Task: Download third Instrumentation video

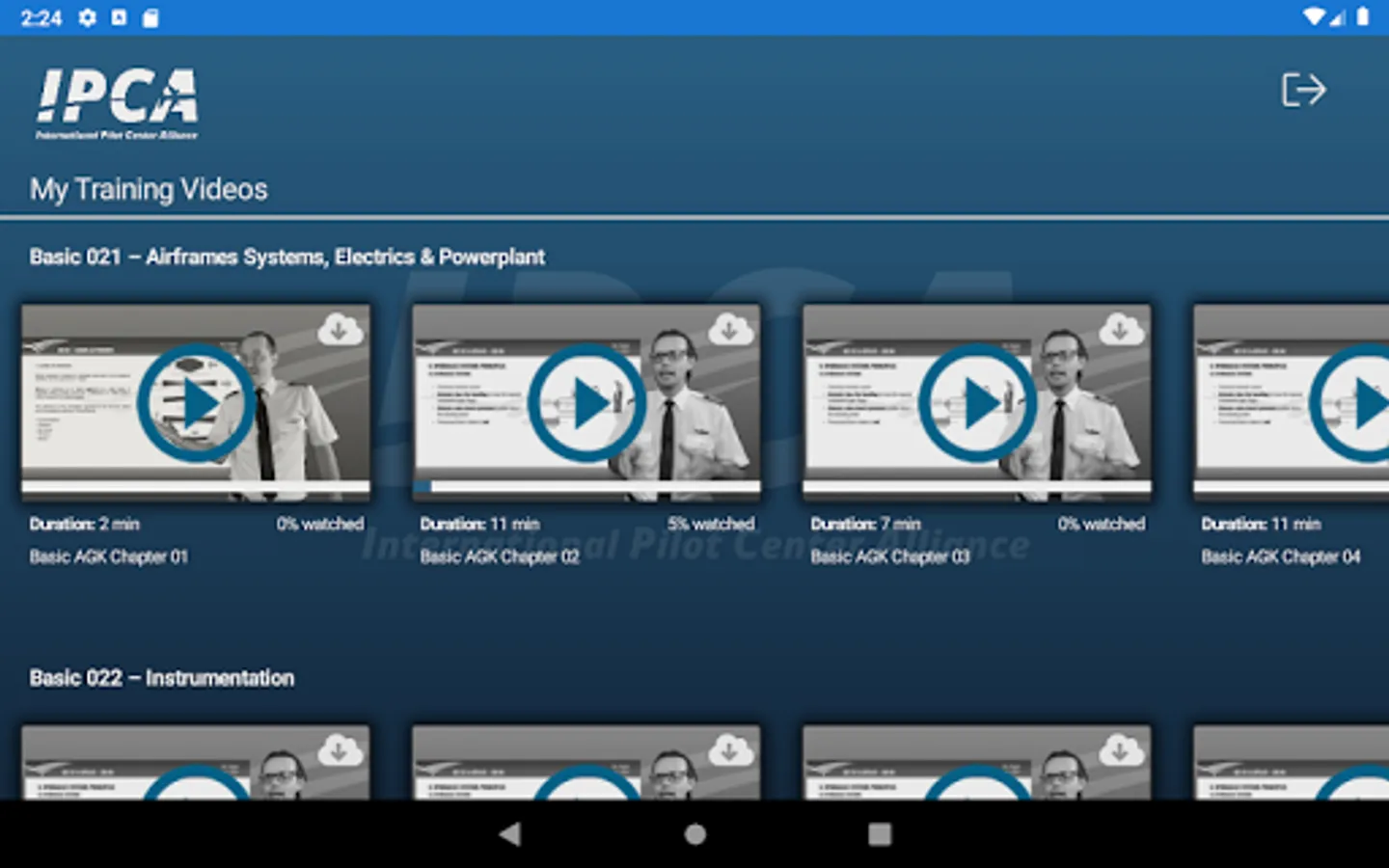Action: coord(1121,749)
